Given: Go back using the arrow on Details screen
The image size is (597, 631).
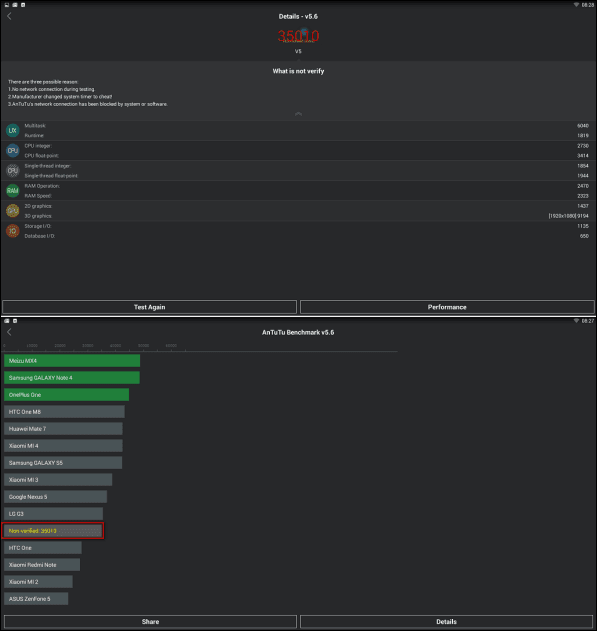Looking at the screenshot, I should 9,16.
